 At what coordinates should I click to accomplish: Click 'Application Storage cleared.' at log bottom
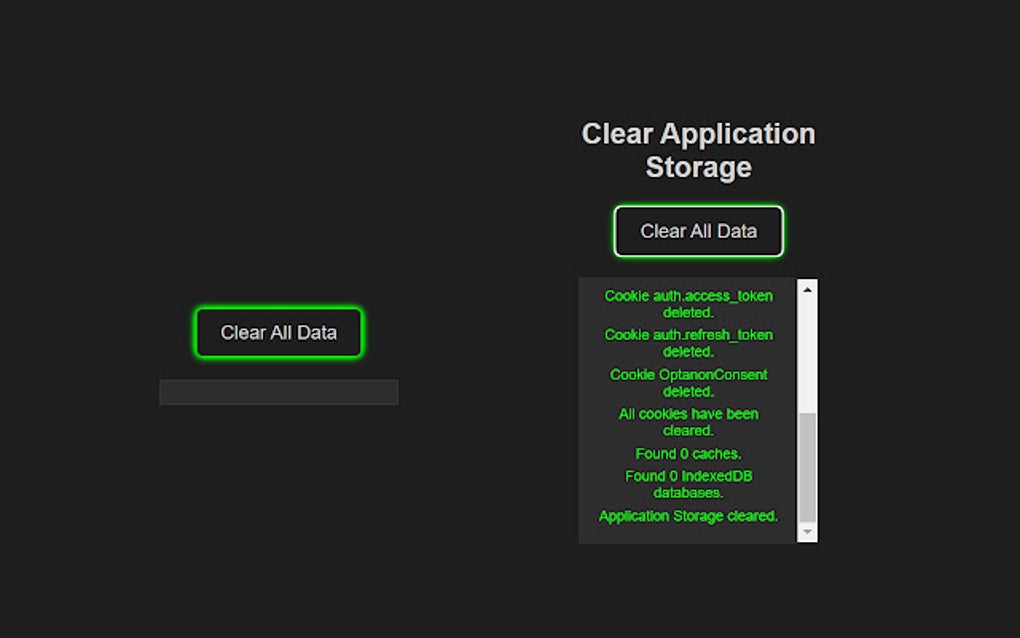688,515
